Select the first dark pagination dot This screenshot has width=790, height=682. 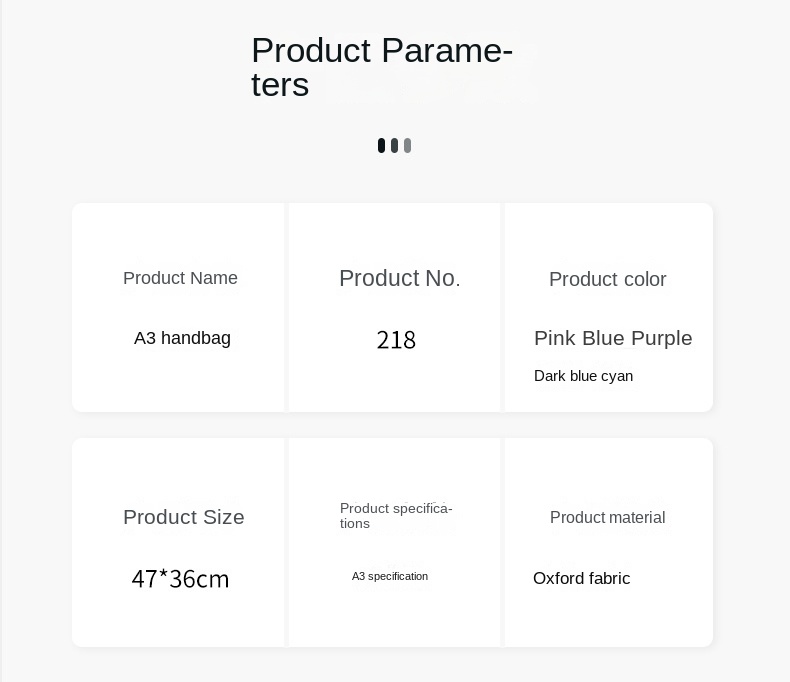[x=381, y=146]
